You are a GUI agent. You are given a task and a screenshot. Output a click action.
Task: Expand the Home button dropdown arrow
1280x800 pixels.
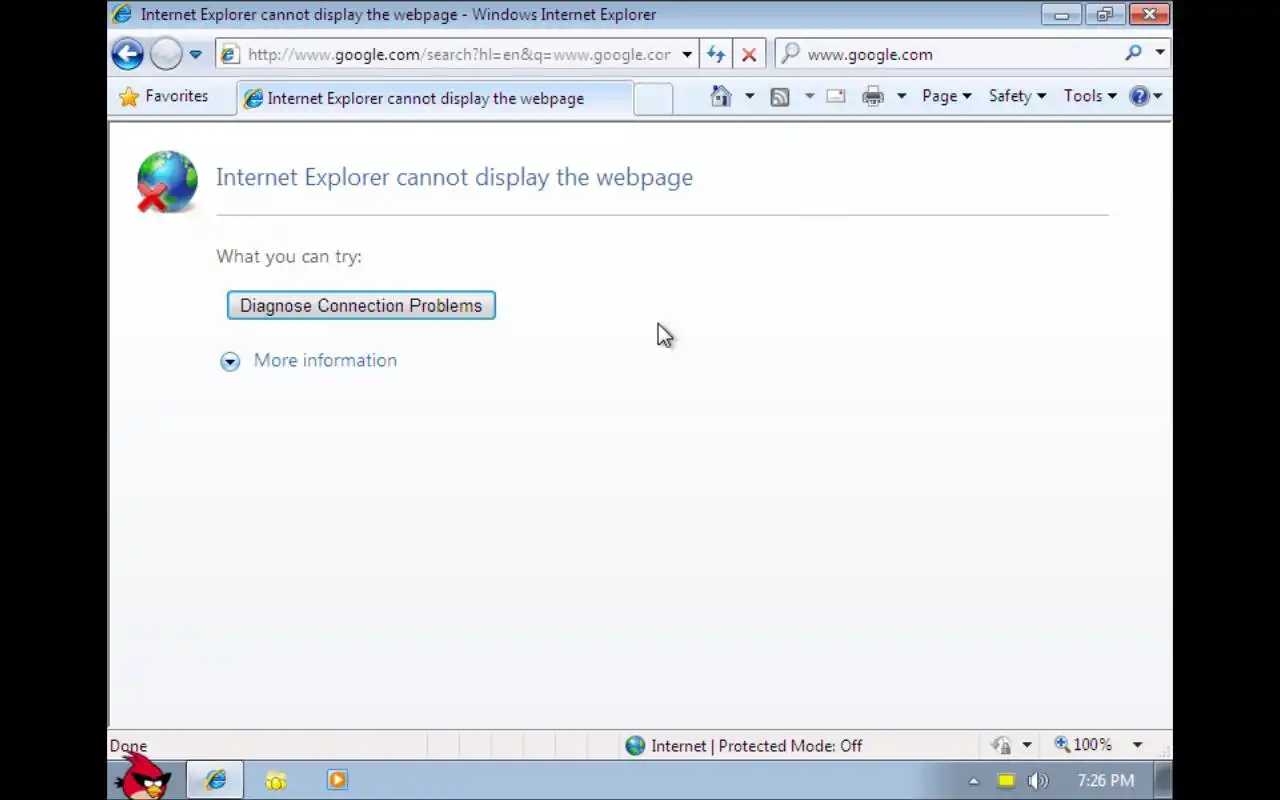pos(749,96)
